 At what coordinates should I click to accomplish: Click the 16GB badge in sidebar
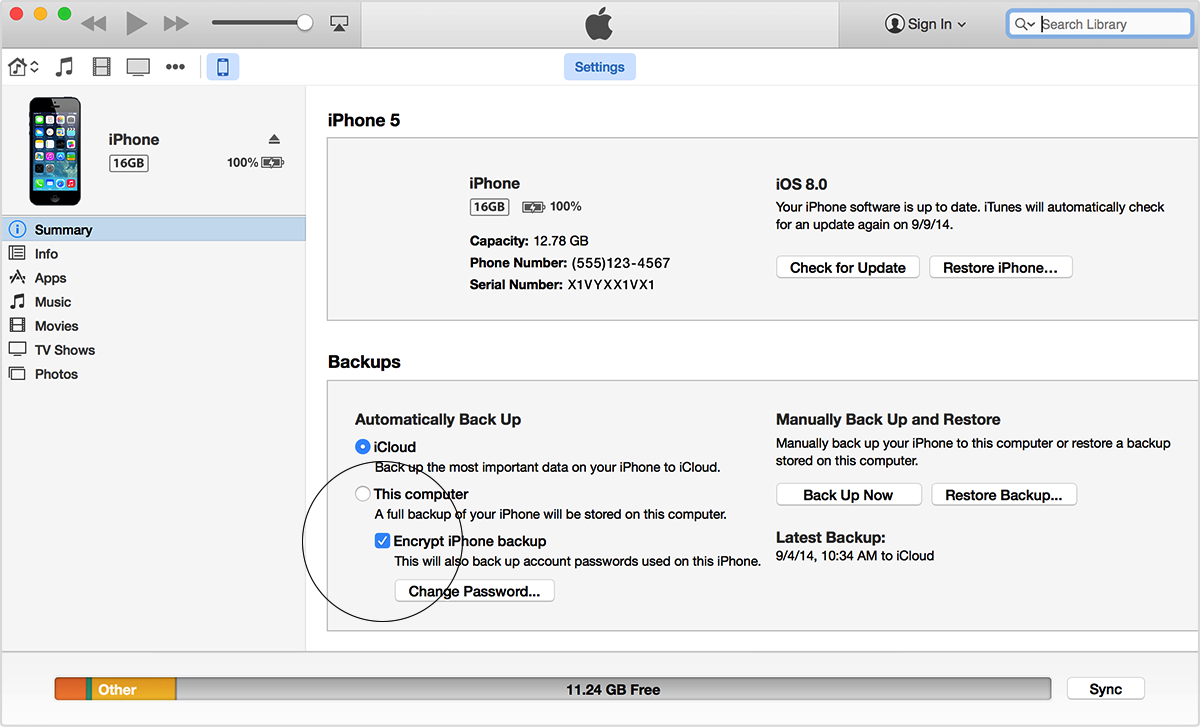tap(128, 163)
